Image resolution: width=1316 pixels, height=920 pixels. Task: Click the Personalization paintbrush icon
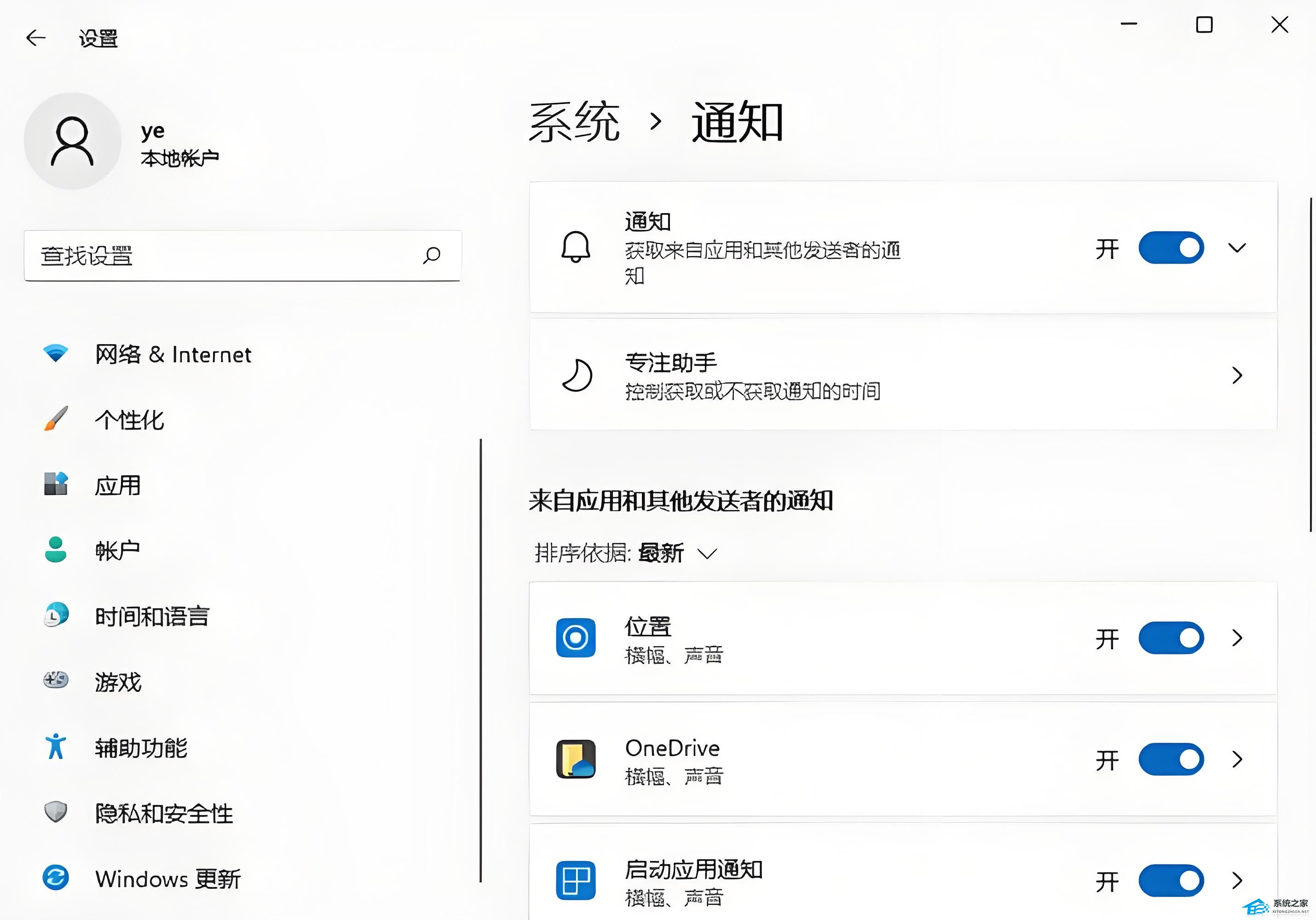coord(56,419)
